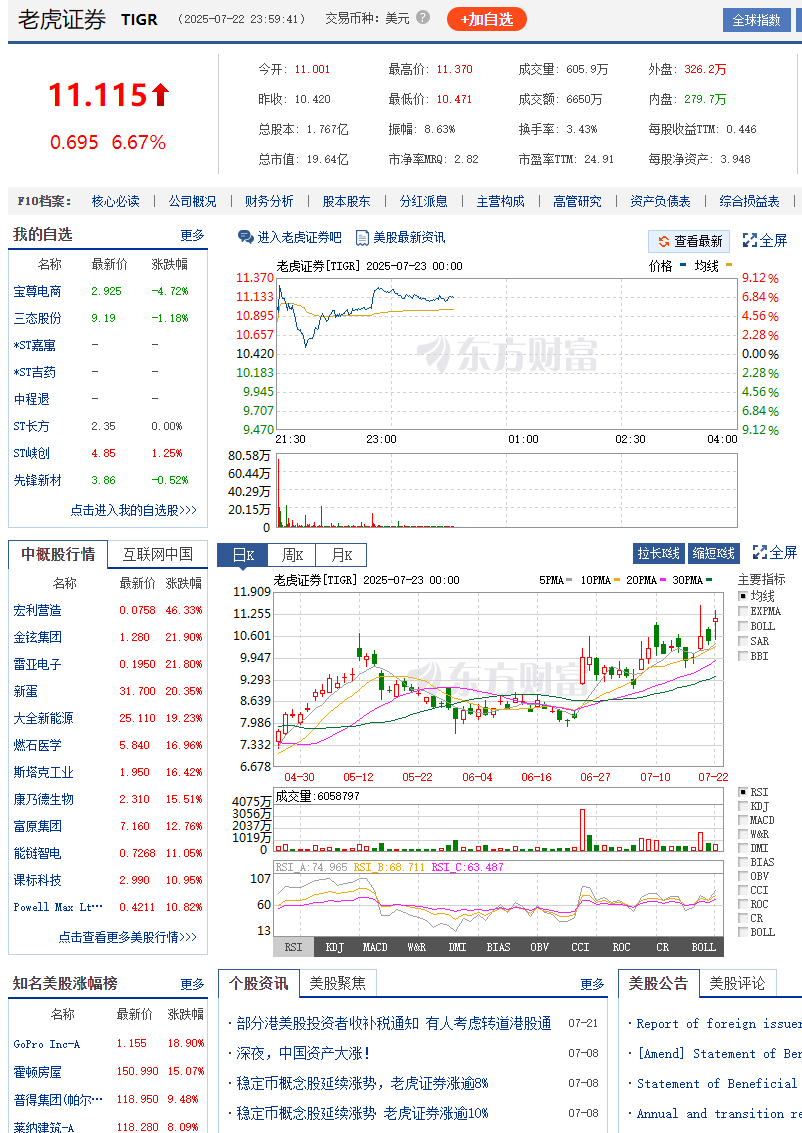This screenshot has width=802, height=1133.
Task: Toggle the MACD sub-indicator checkbox
Action: 743,821
